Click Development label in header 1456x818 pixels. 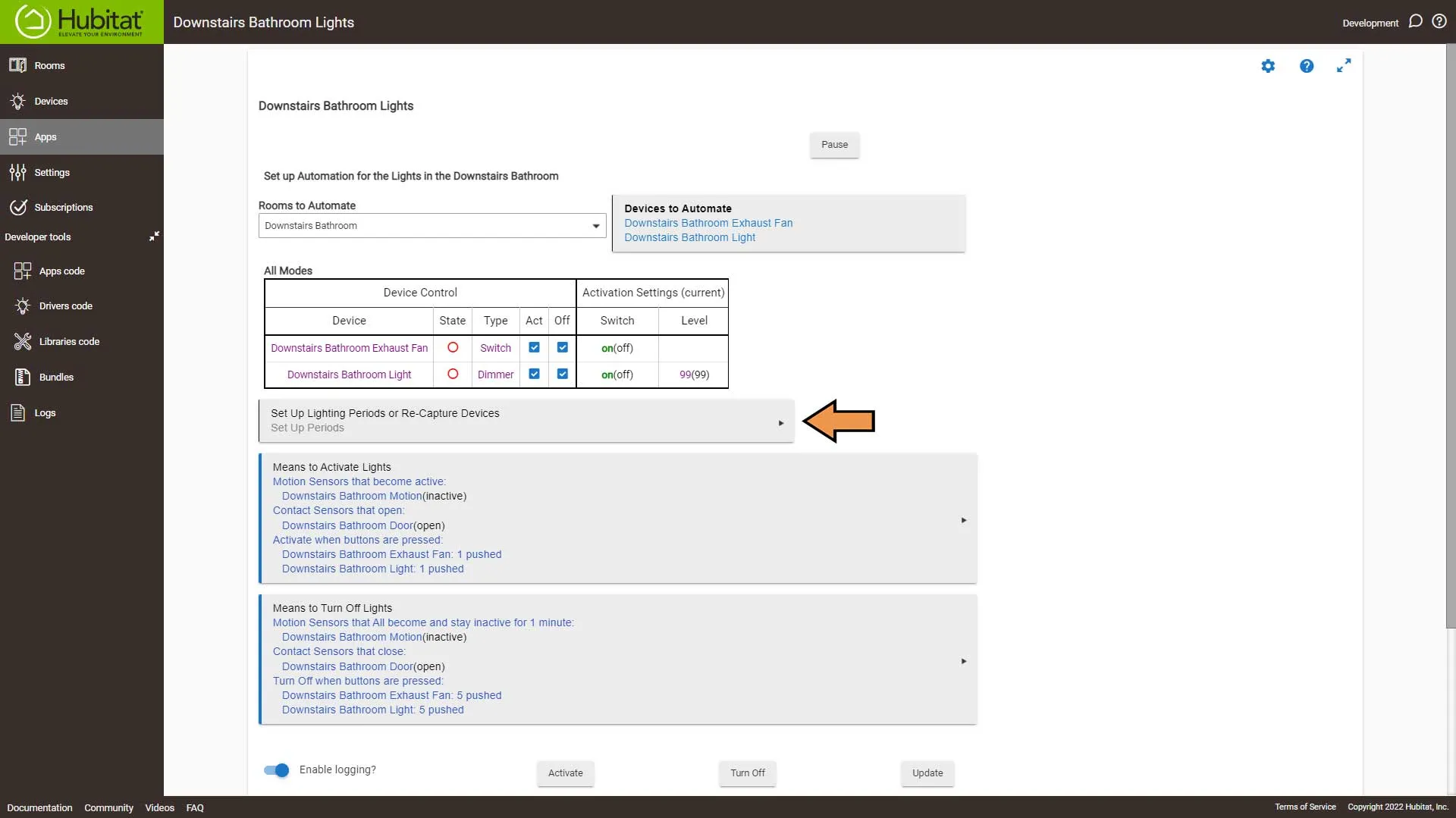coord(1370,23)
